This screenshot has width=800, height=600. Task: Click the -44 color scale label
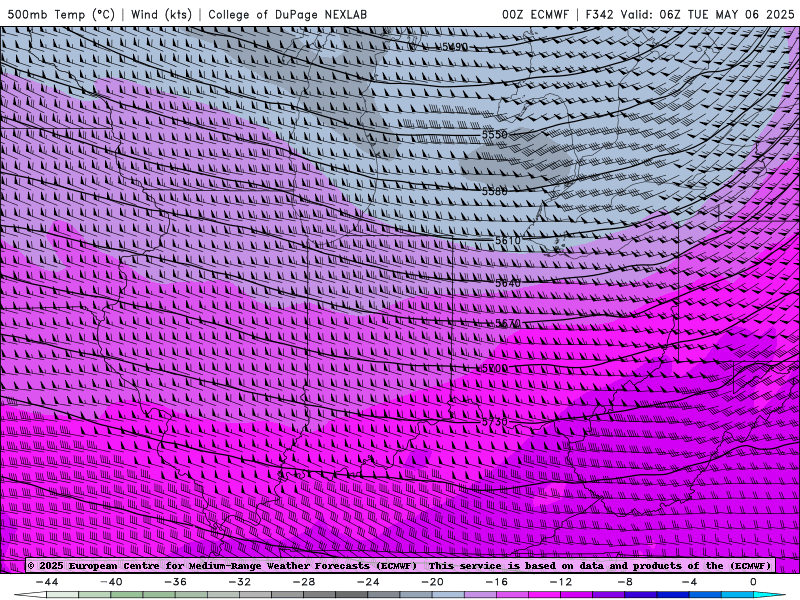47,582
